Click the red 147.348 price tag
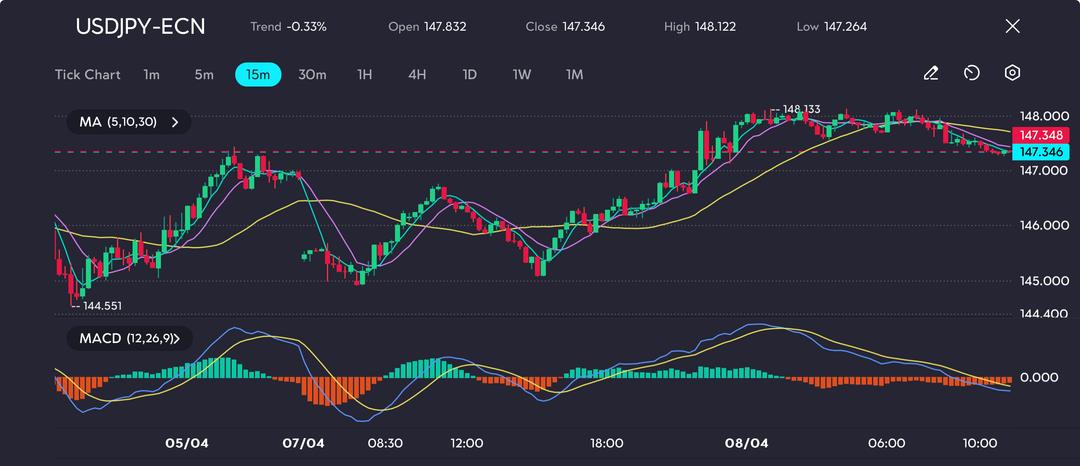 [x=1041, y=135]
